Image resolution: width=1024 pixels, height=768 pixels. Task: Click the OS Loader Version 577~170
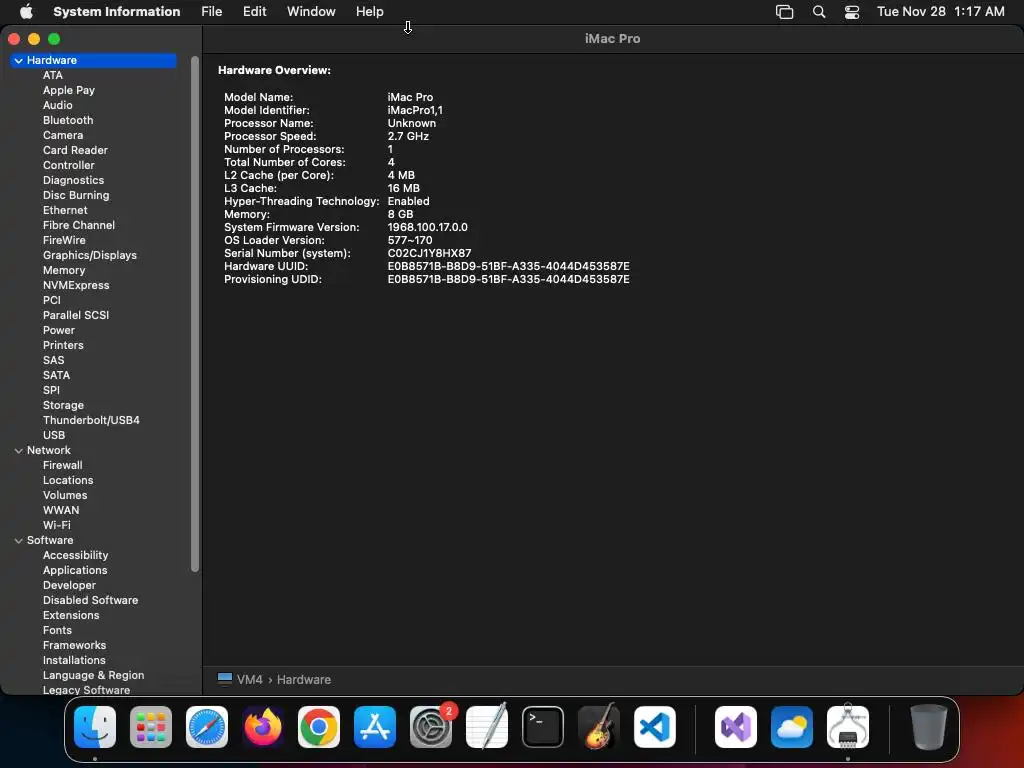(409, 240)
